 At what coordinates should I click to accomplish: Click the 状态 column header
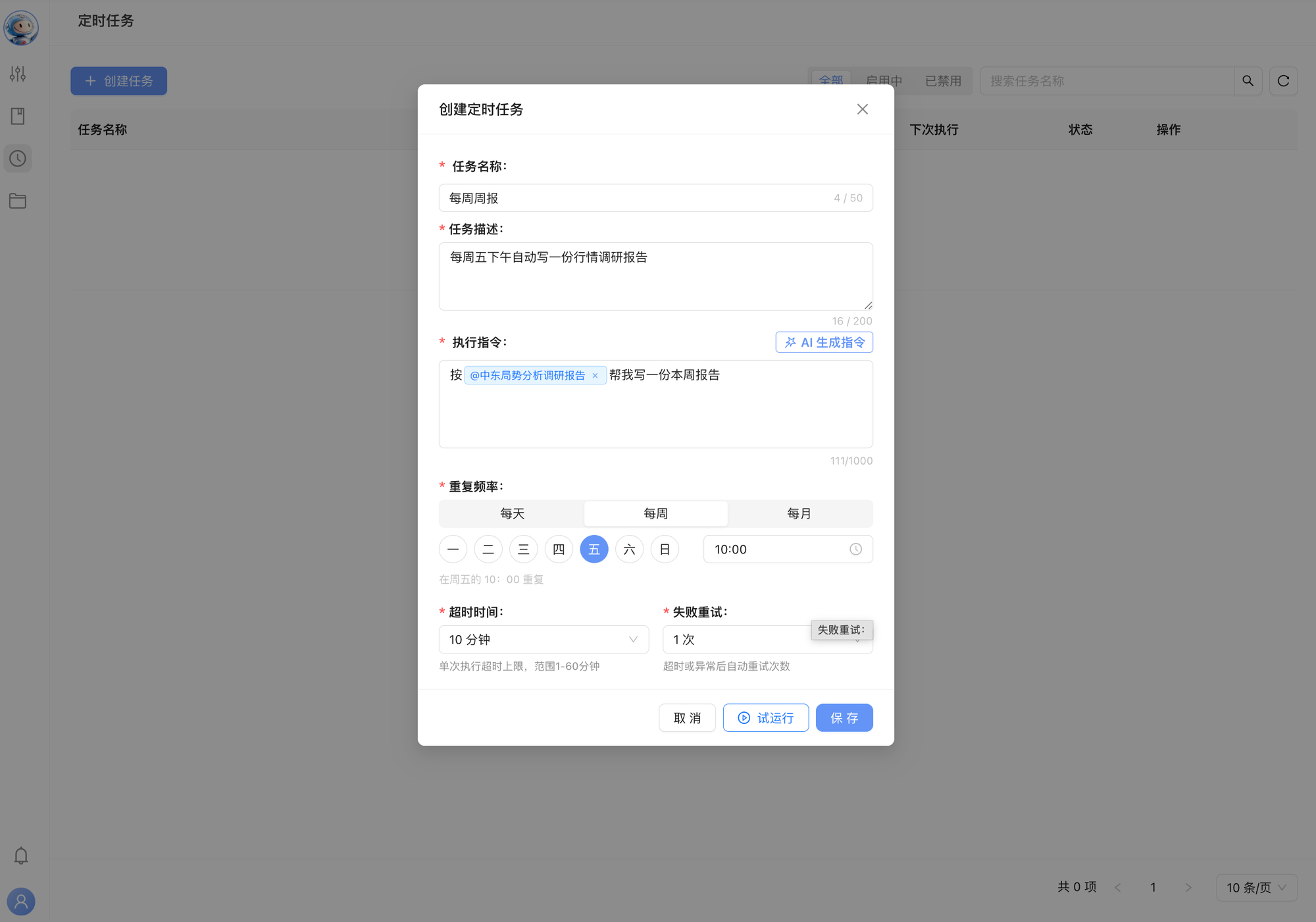coord(1080,130)
